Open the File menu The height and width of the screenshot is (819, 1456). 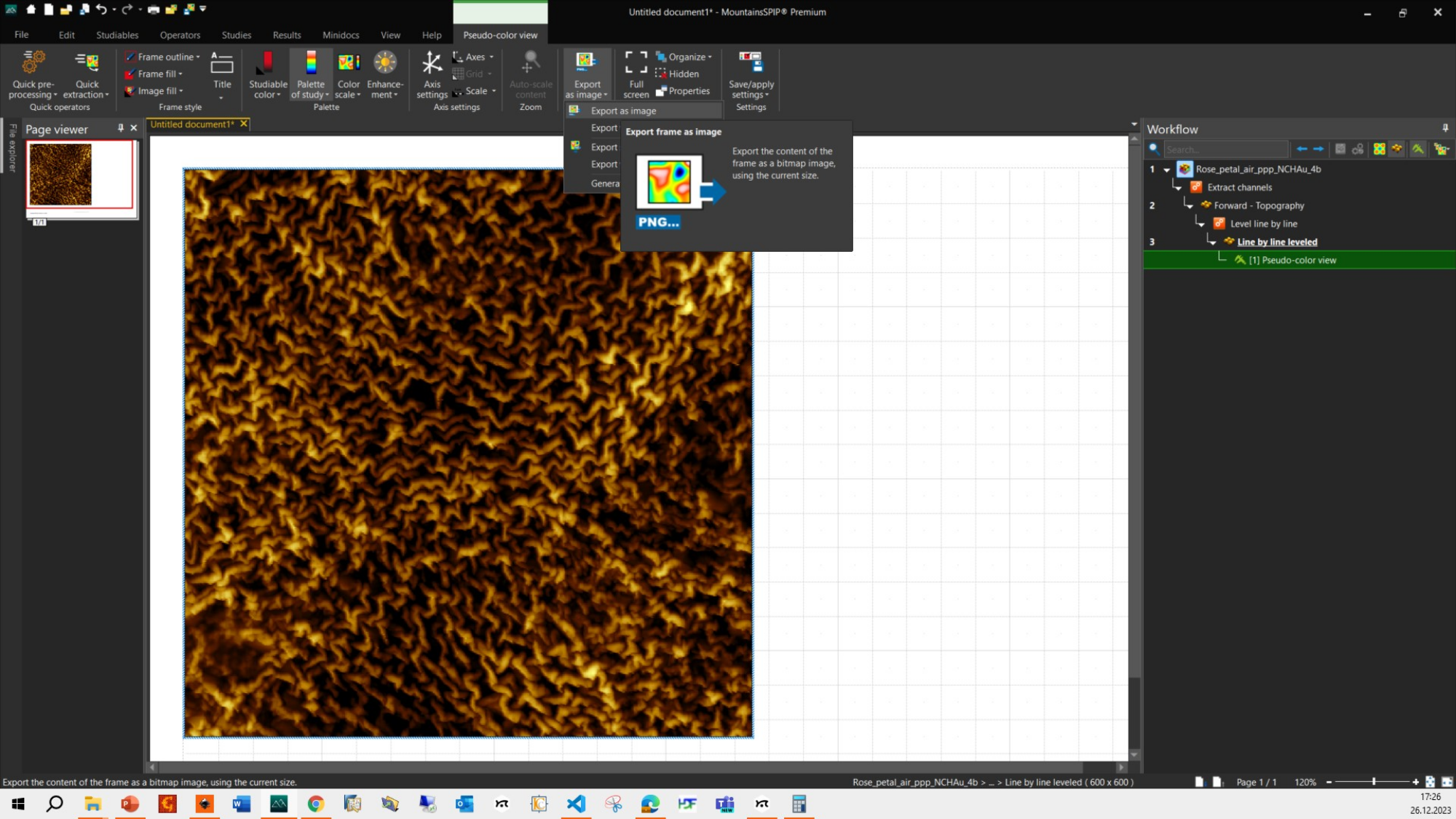22,34
